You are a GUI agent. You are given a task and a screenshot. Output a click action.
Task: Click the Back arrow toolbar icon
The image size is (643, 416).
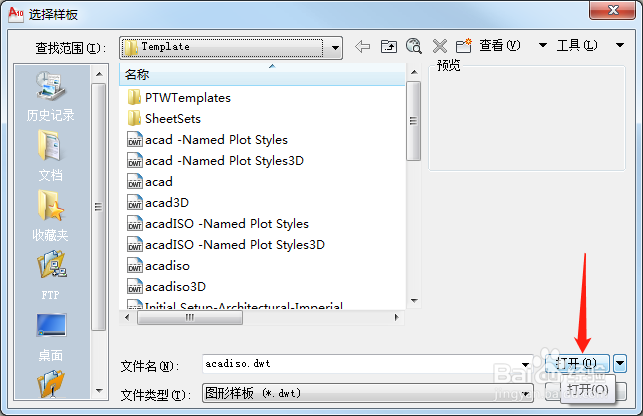[x=363, y=46]
